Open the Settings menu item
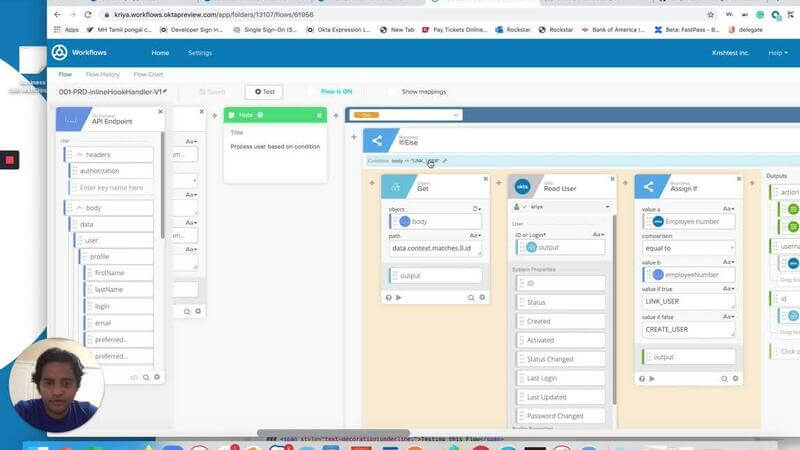The image size is (800, 450). (200, 52)
